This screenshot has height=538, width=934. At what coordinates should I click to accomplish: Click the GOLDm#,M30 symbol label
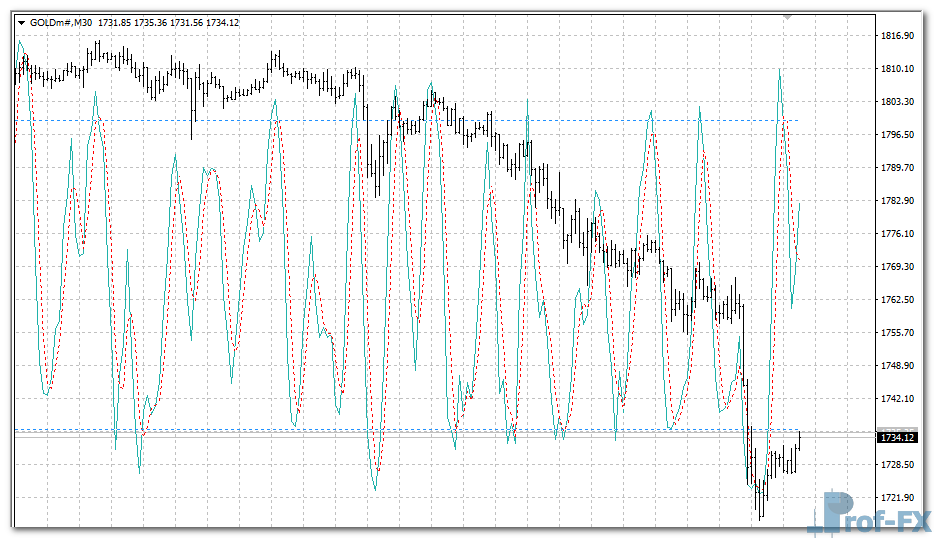61,23
